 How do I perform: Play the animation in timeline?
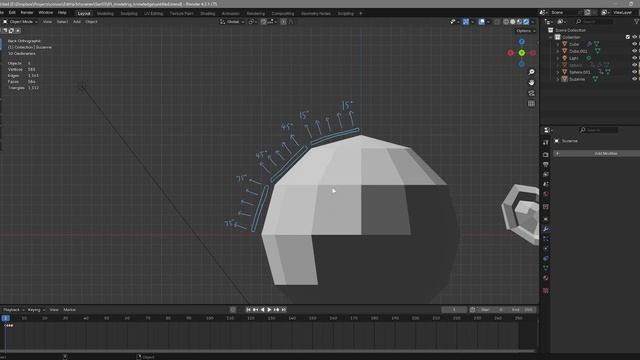tap(269, 310)
